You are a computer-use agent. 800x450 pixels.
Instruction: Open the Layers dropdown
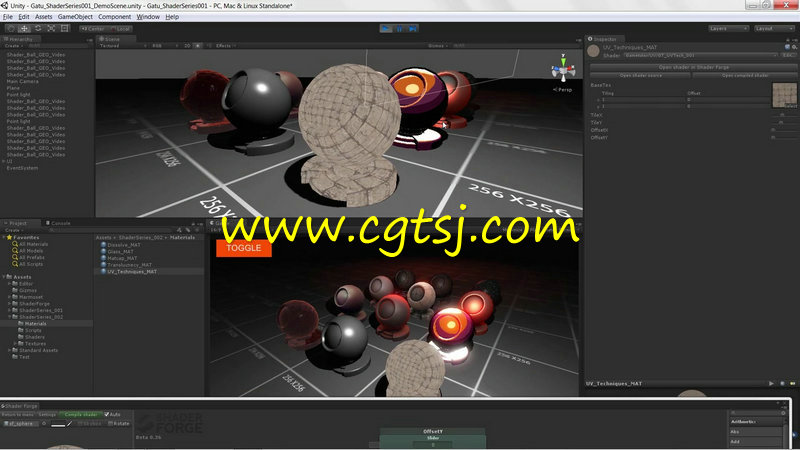(729, 29)
